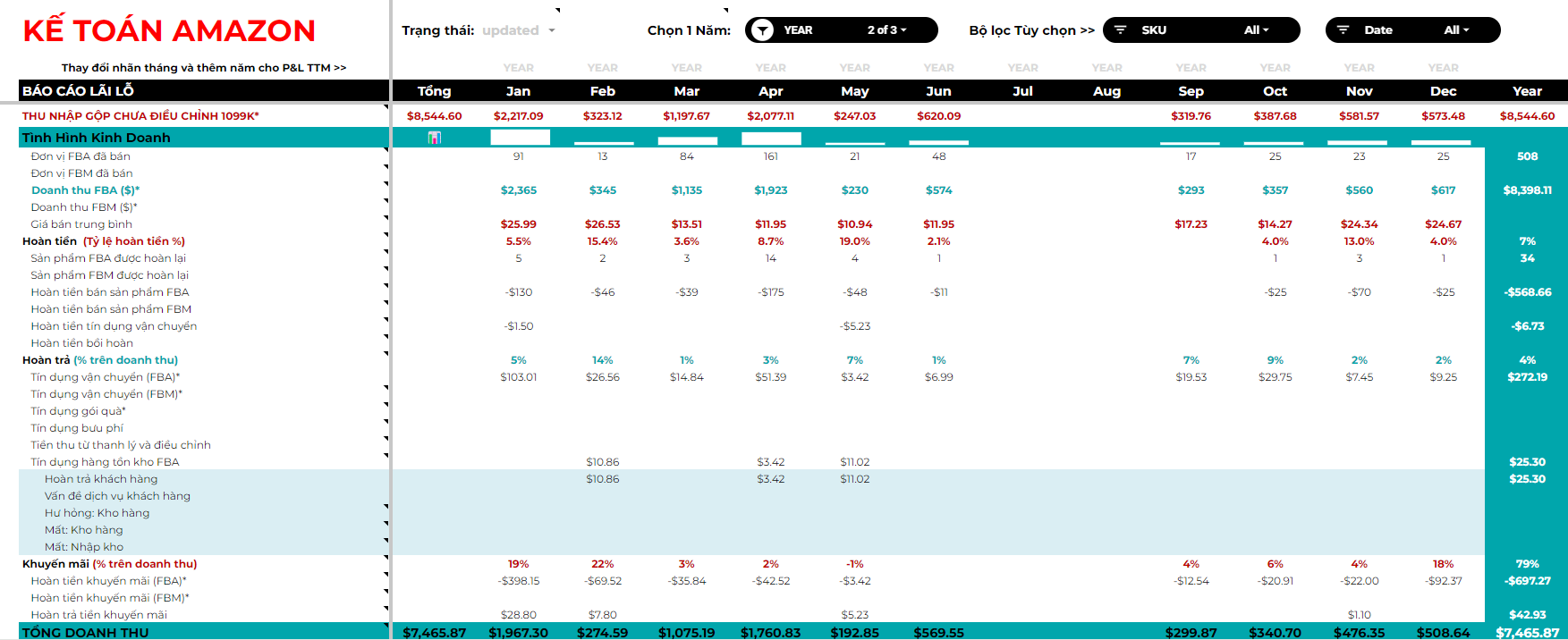Select February gross income $323.12
This screenshot has height=640, width=1568.
click(603, 116)
